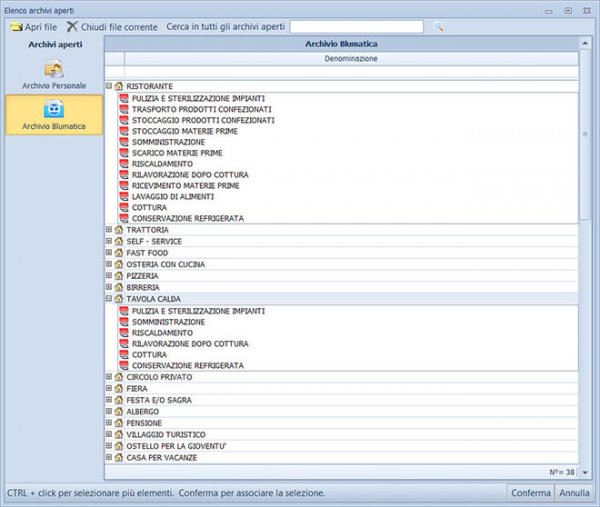The width and height of the screenshot is (600, 507).
Task: Click Chiudi file corrente in toolbar
Action: 111,27
